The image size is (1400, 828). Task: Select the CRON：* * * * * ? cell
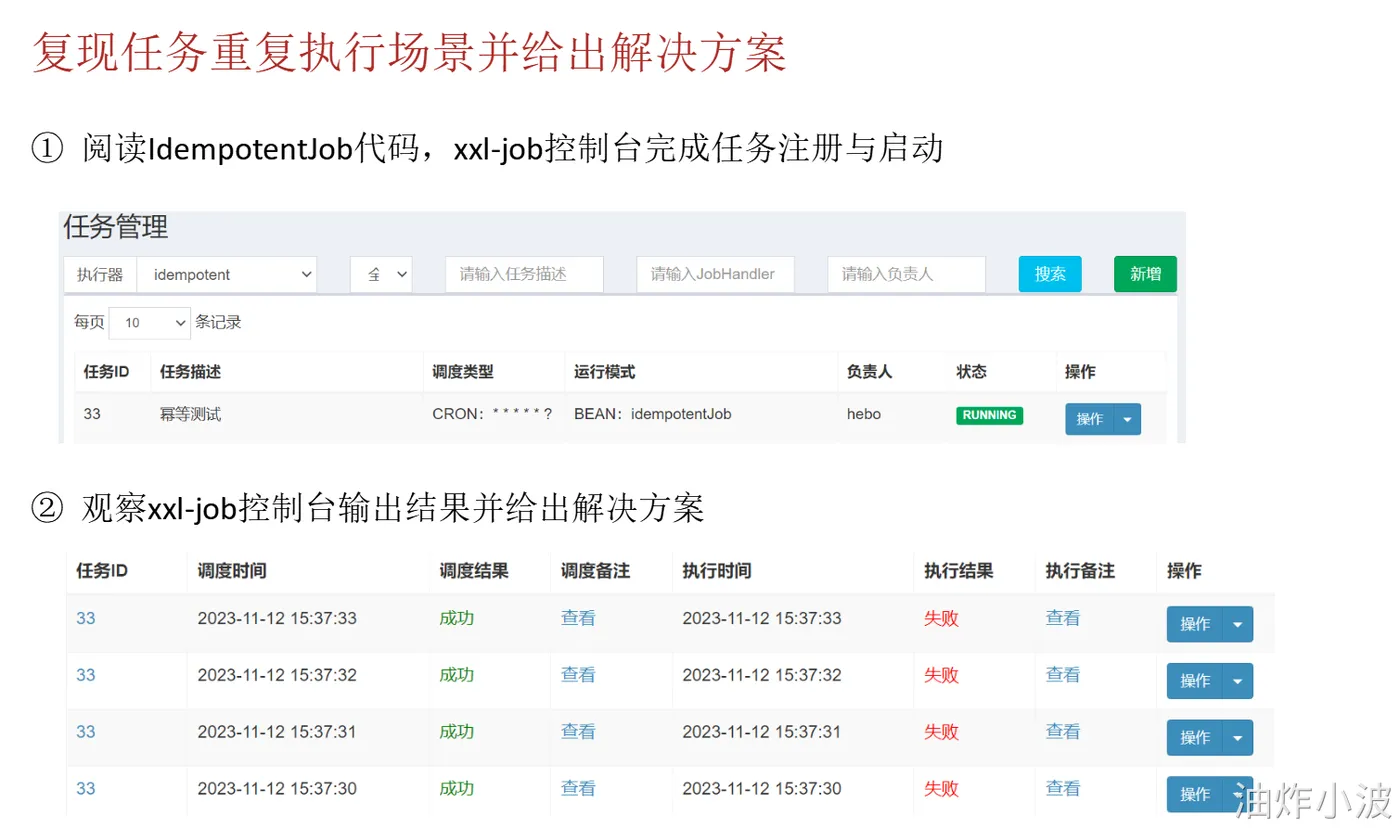pos(492,414)
